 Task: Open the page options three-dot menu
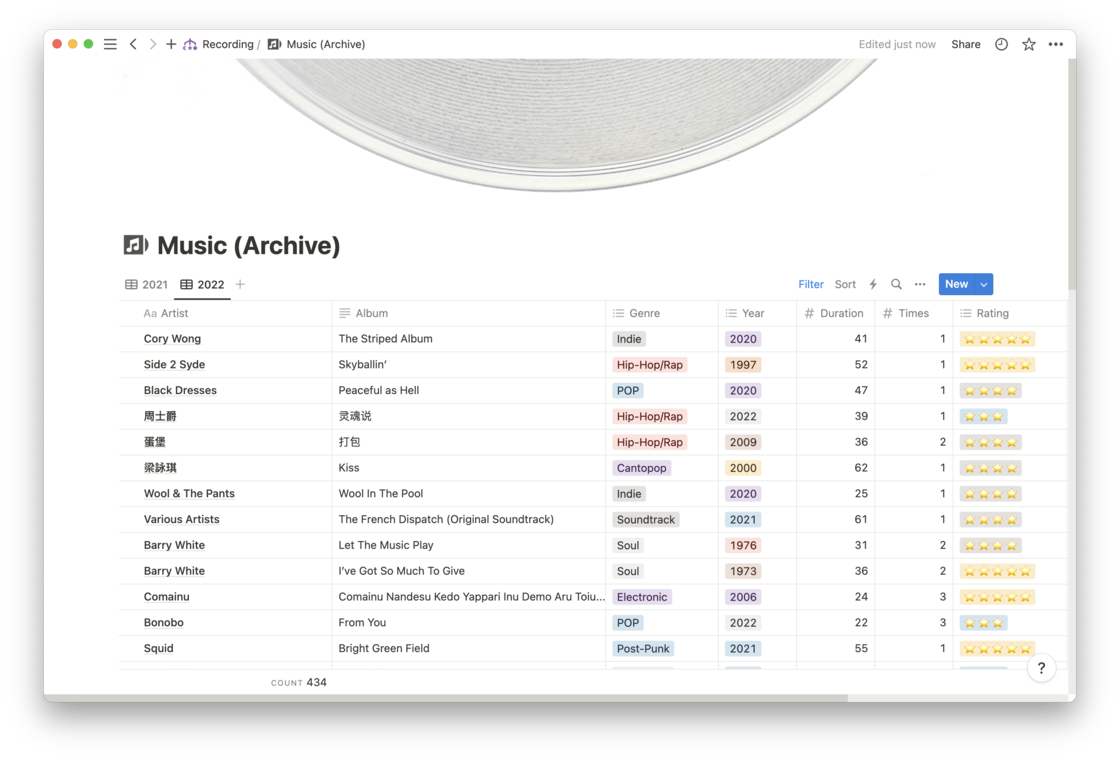click(x=1056, y=44)
